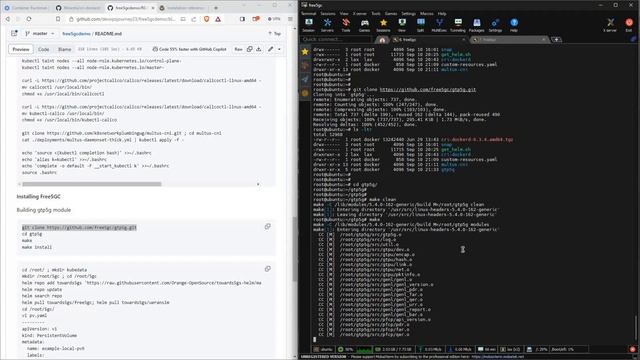Image resolution: width=640 pixels, height=360 pixels.
Task: Open the X server menu
Action: coord(360,13)
